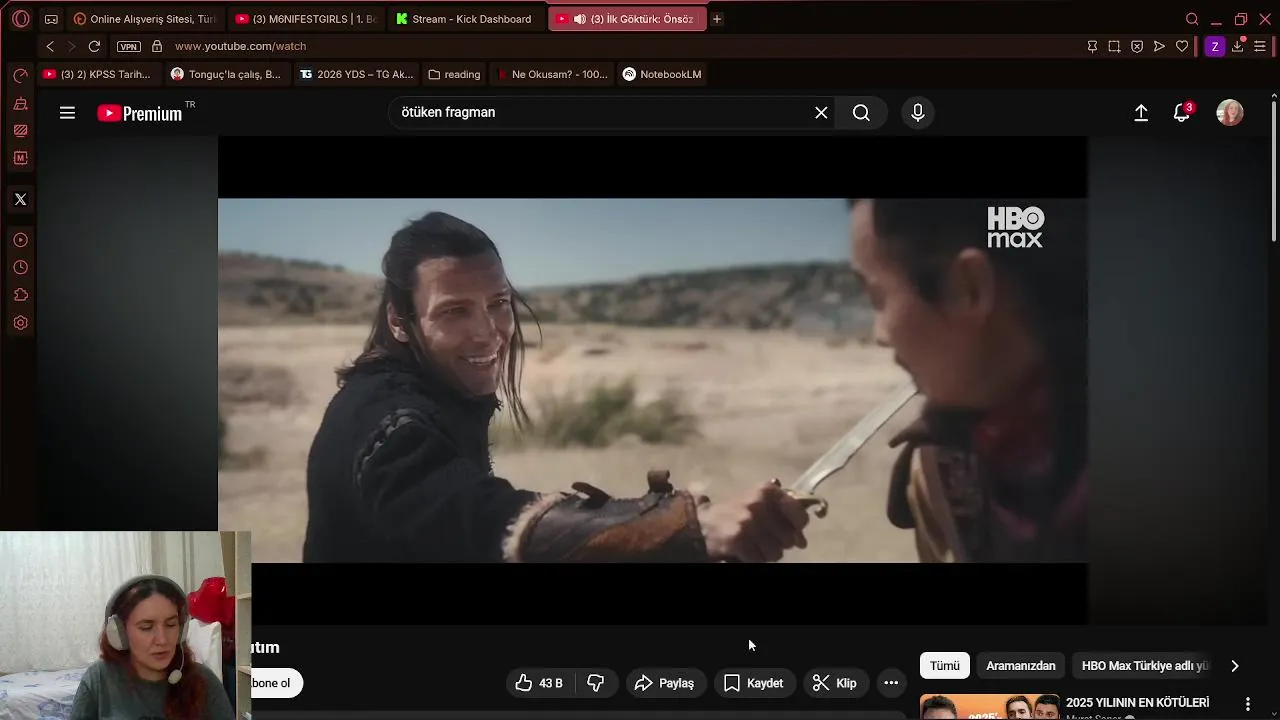
Task: Mute audio on İlk Göktürk tab speaker icon
Action: [x=579, y=19]
